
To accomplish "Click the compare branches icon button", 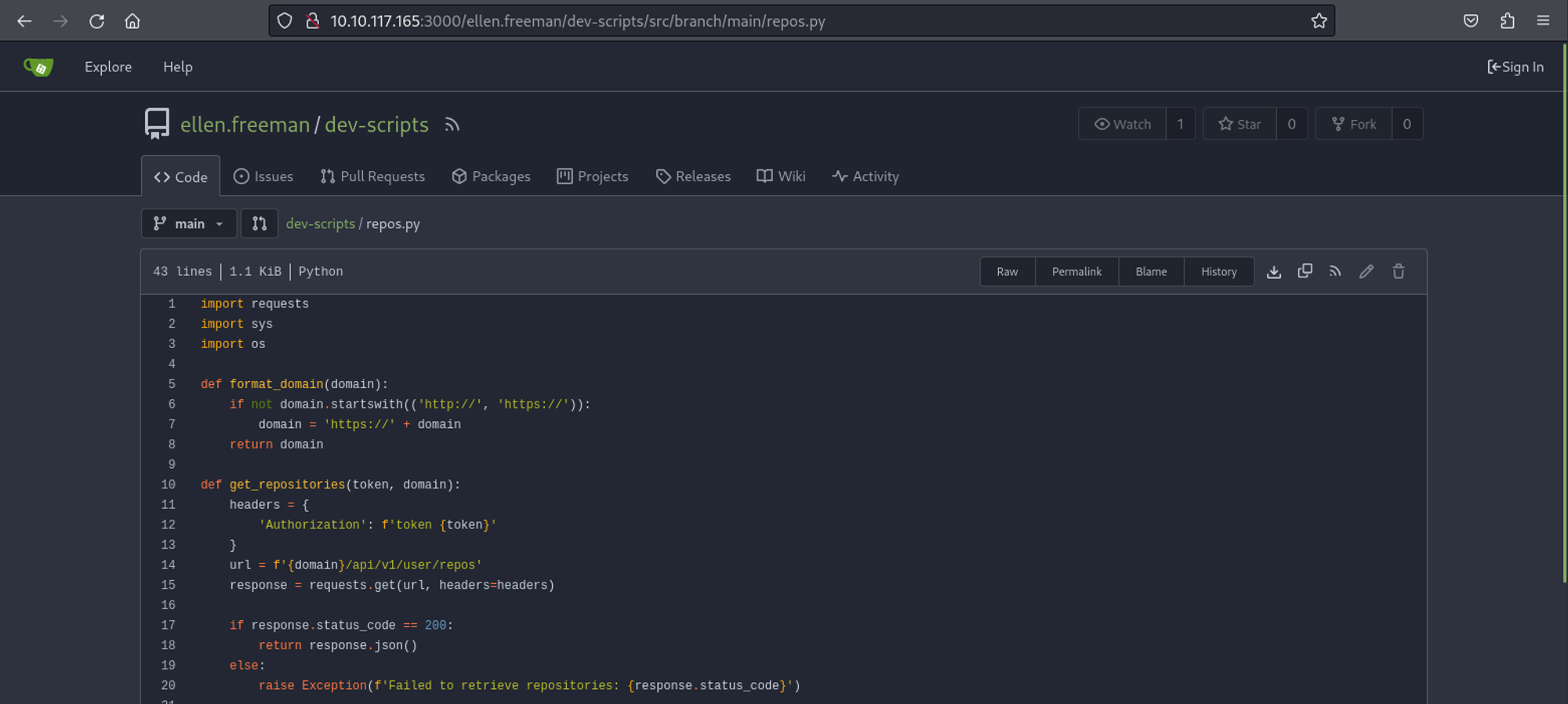I will click(259, 223).
